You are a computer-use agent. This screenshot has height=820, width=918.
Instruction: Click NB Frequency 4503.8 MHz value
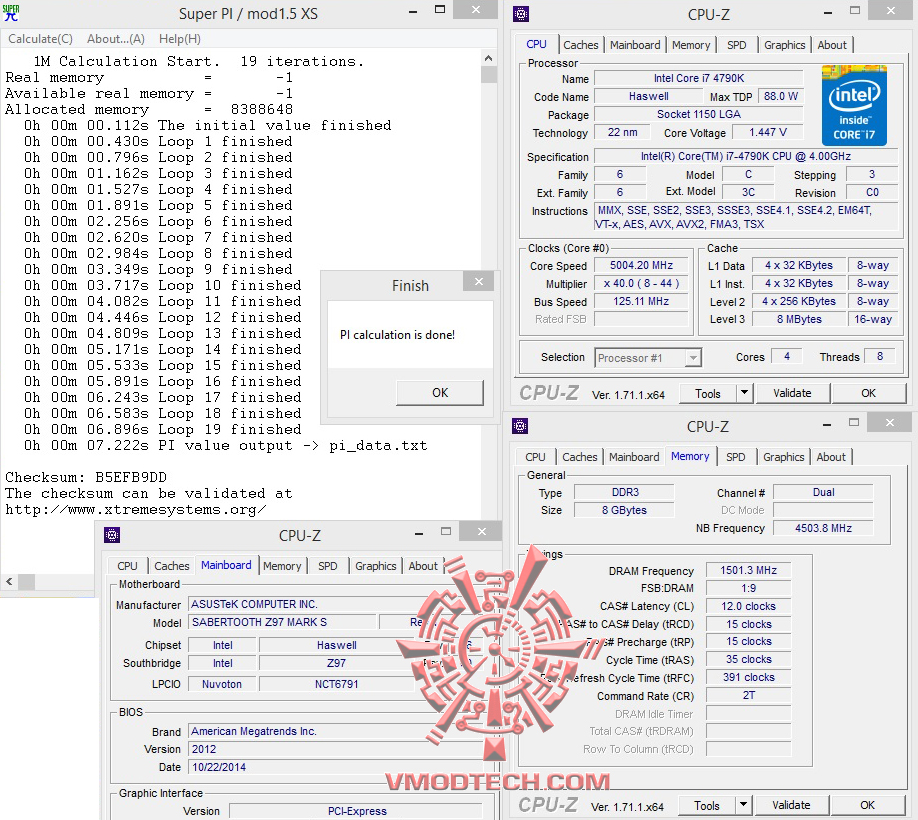823,529
